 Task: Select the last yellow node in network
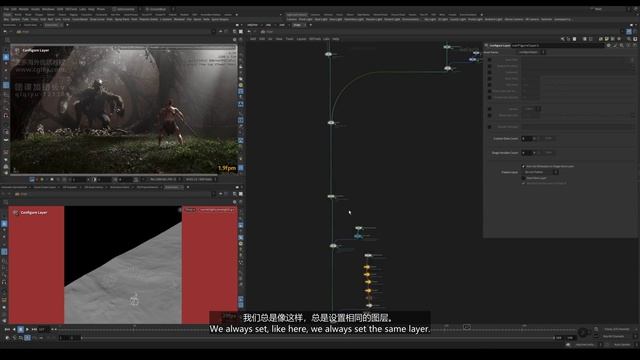(368, 291)
